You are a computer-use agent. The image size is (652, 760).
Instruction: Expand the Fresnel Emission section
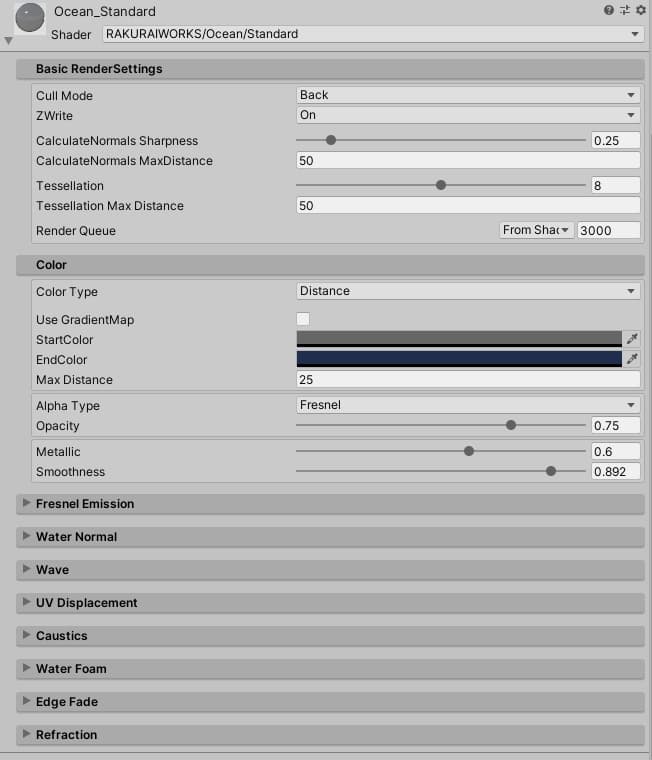[x=330, y=504]
